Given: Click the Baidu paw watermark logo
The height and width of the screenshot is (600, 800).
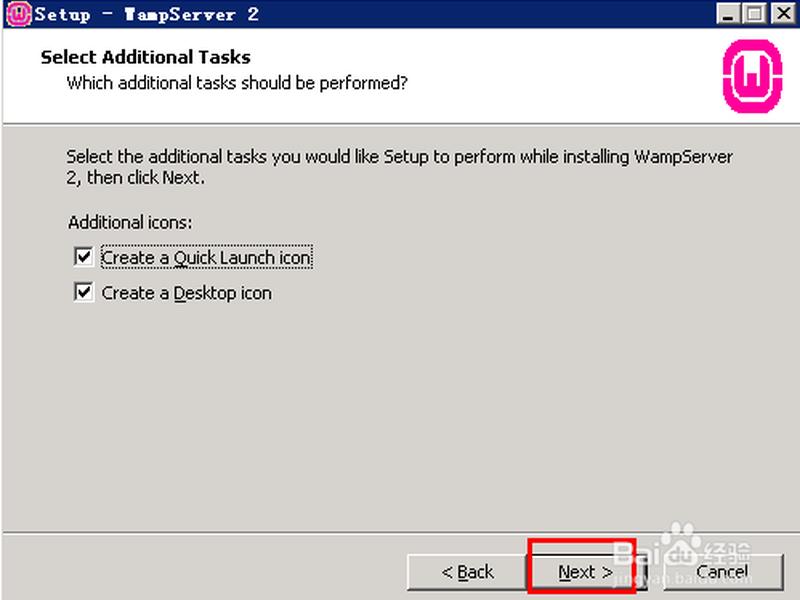Looking at the screenshot, I should click(x=681, y=543).
